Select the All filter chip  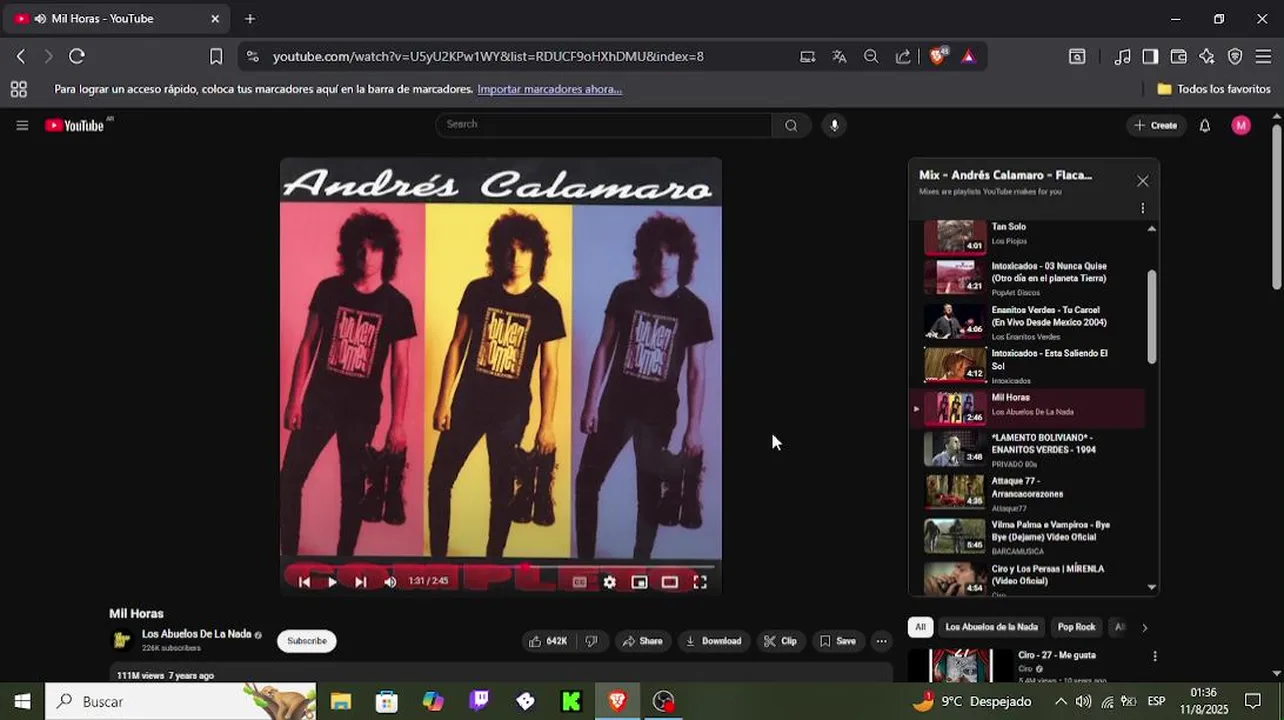[920, 627]
